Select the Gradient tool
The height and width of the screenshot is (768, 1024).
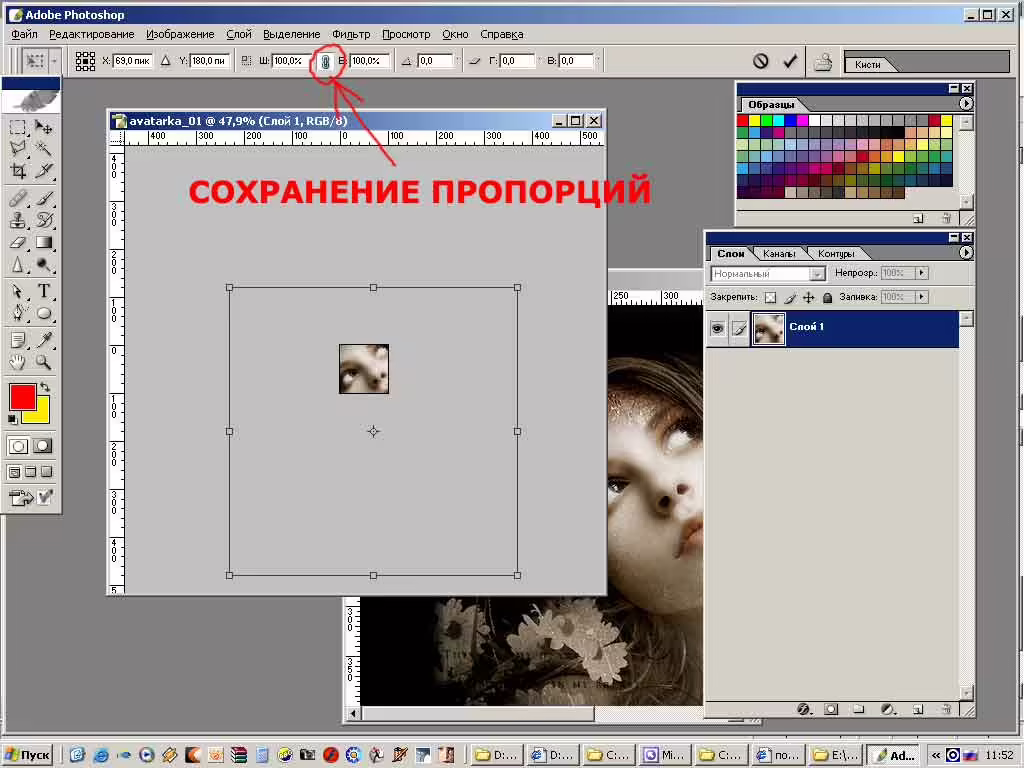pyautogui.click(x=44, y=242)
